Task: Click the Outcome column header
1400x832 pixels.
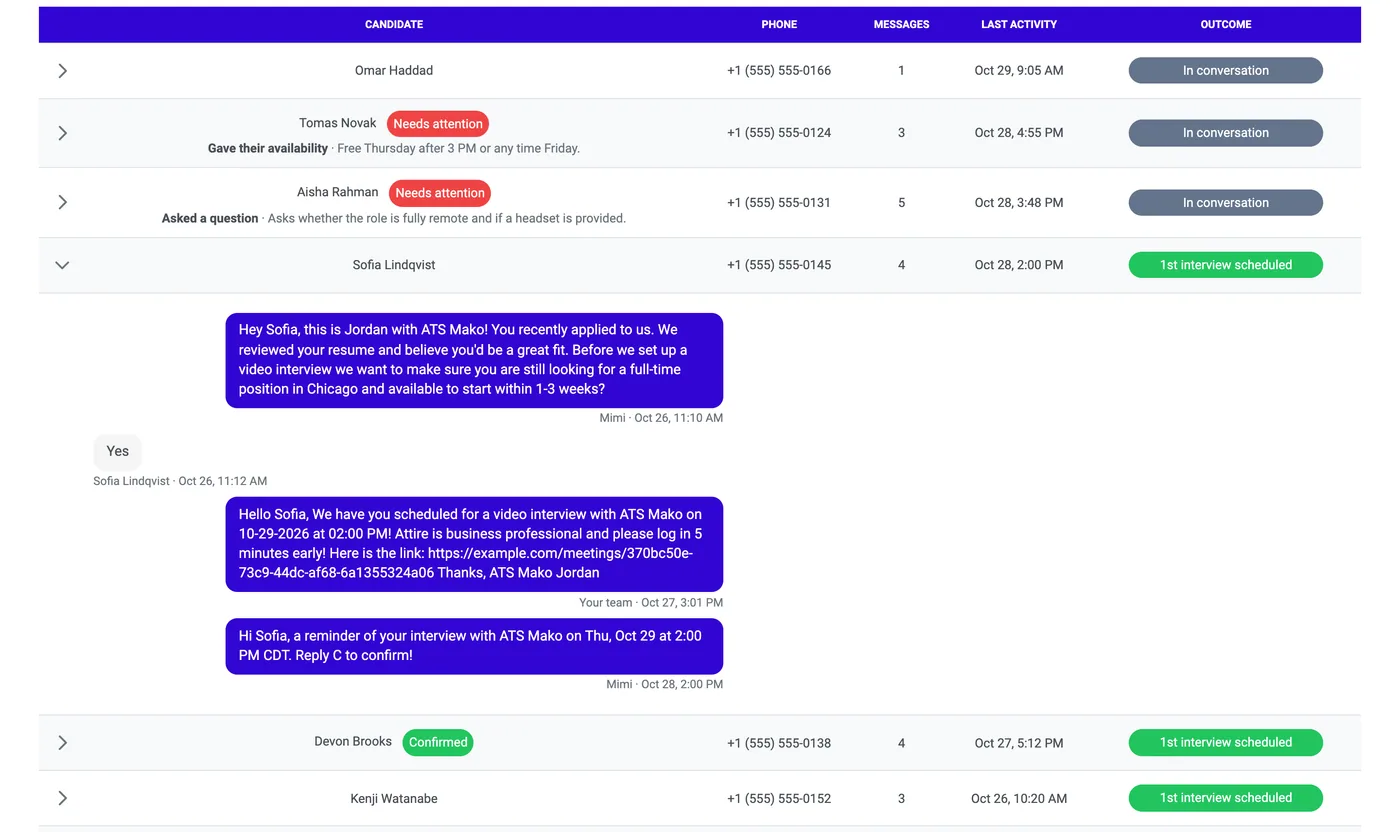Action: (x=1226, y=24)
